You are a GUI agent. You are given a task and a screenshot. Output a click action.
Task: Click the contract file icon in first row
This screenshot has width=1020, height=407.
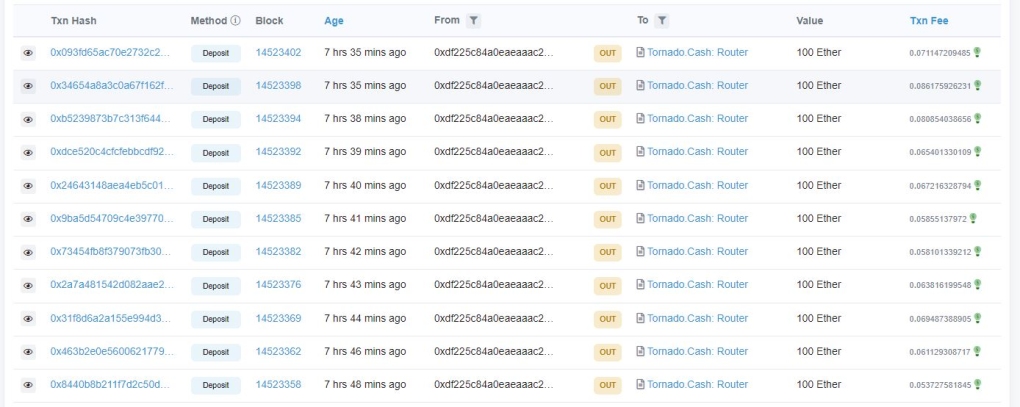(641, 52)
